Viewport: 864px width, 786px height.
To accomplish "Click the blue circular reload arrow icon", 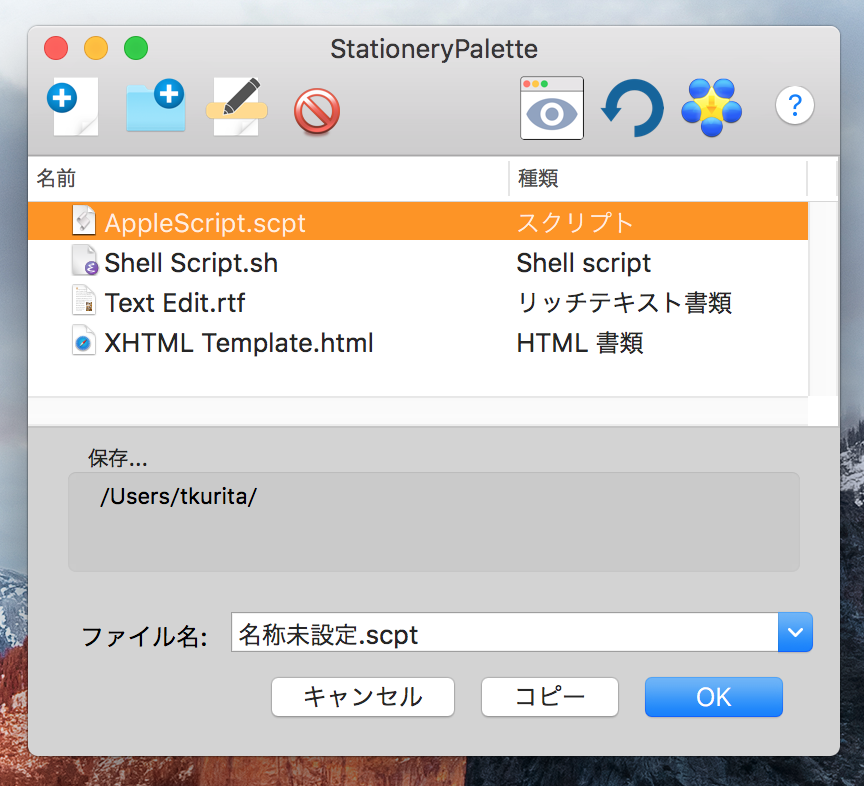I will tap(632, 108).
